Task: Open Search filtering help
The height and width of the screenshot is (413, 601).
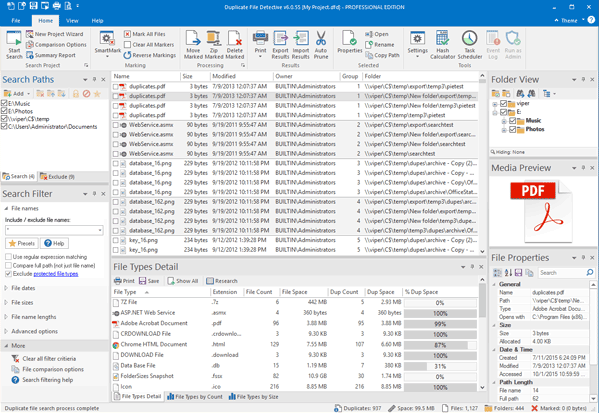Action: point(48,380)
